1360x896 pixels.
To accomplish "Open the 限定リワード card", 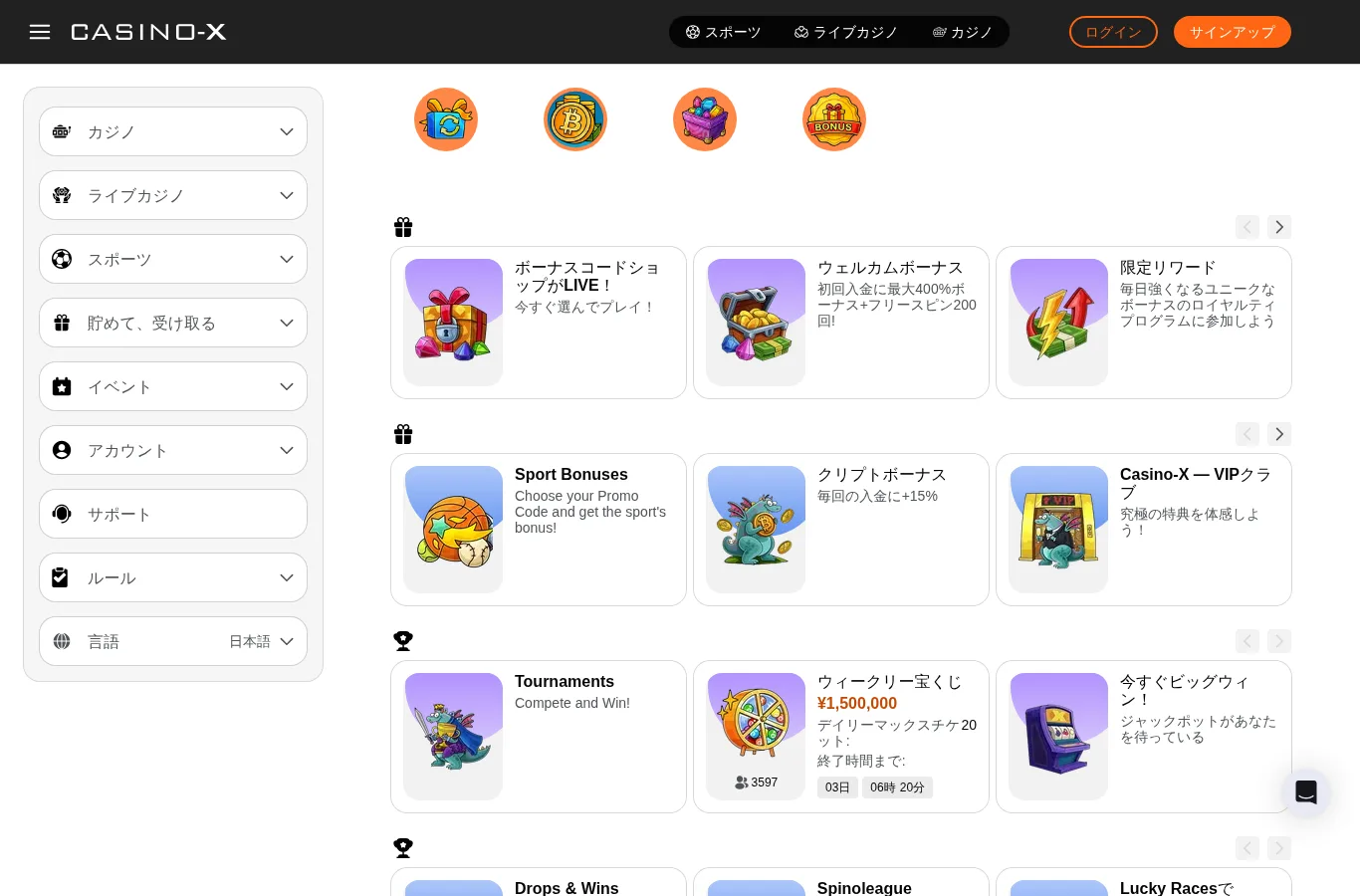I will (x=1144, y=323).
